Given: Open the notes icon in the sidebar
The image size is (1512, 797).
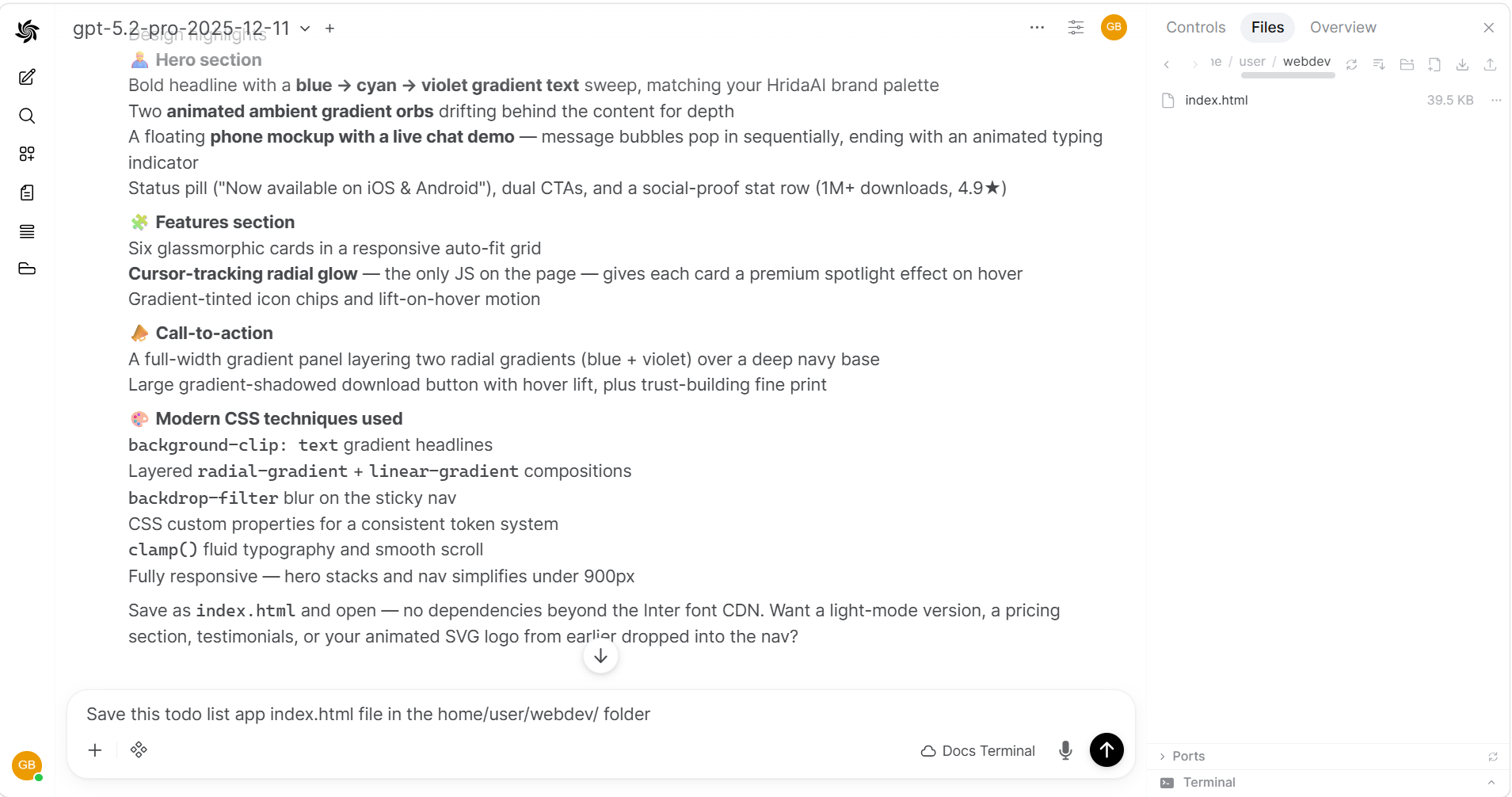Looking at the screenshot, I should click(27, 193).
